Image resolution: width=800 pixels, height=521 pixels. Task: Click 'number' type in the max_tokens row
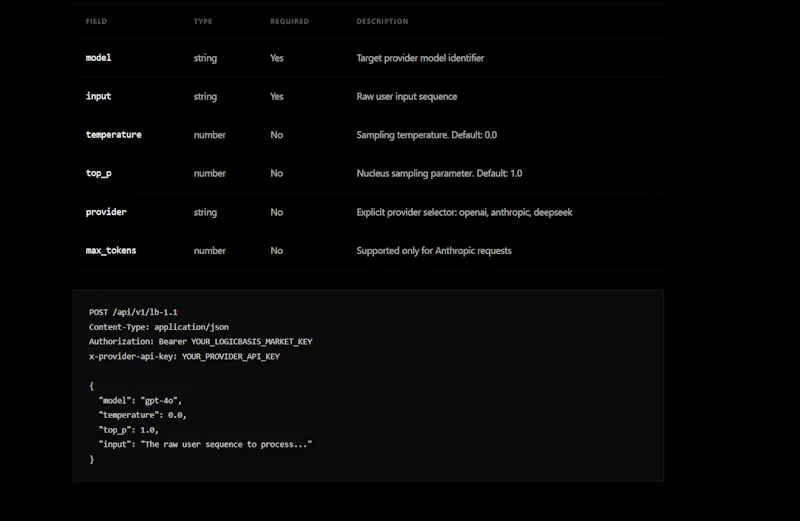(210, 251)
